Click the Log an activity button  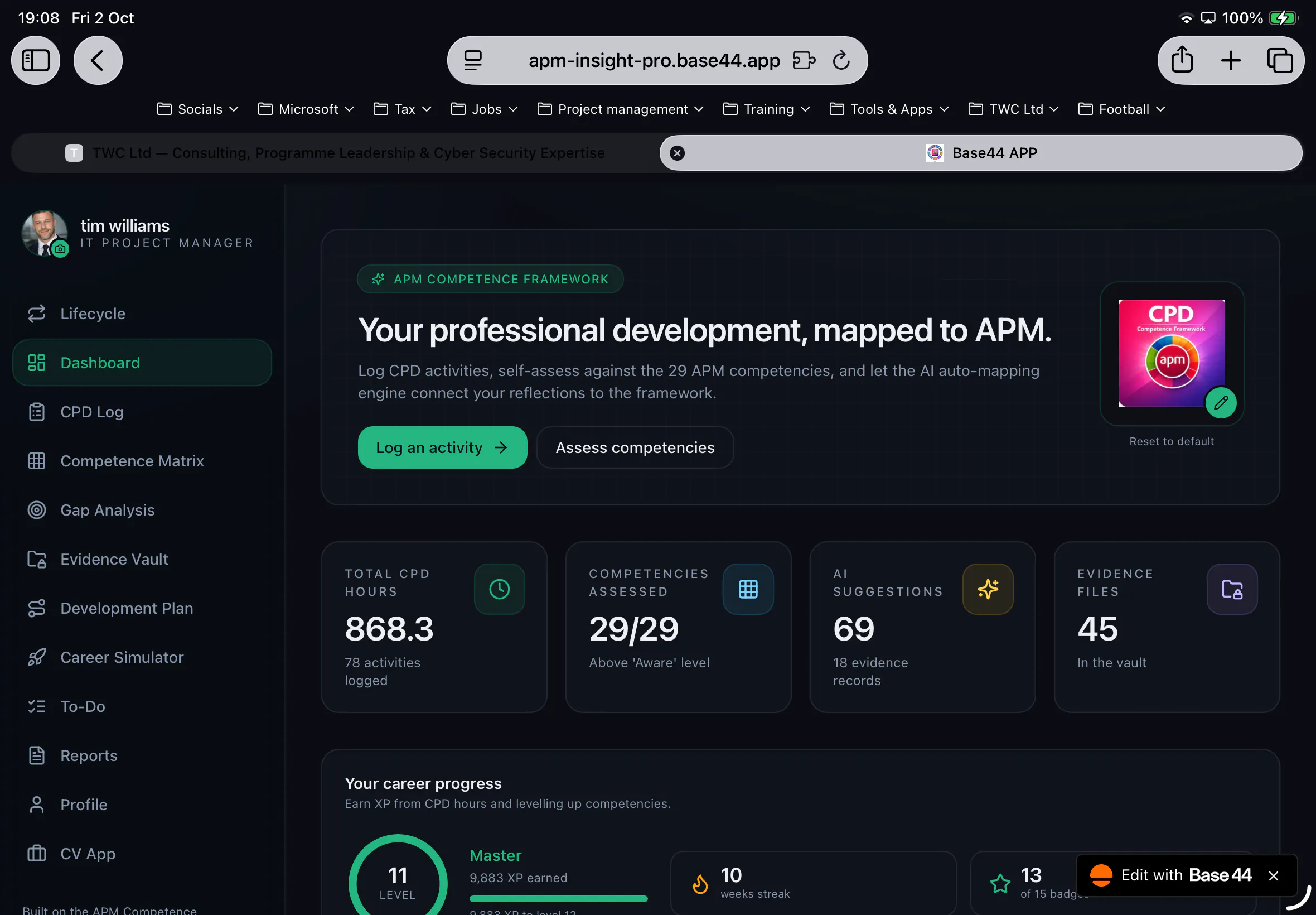pos(442,447)
